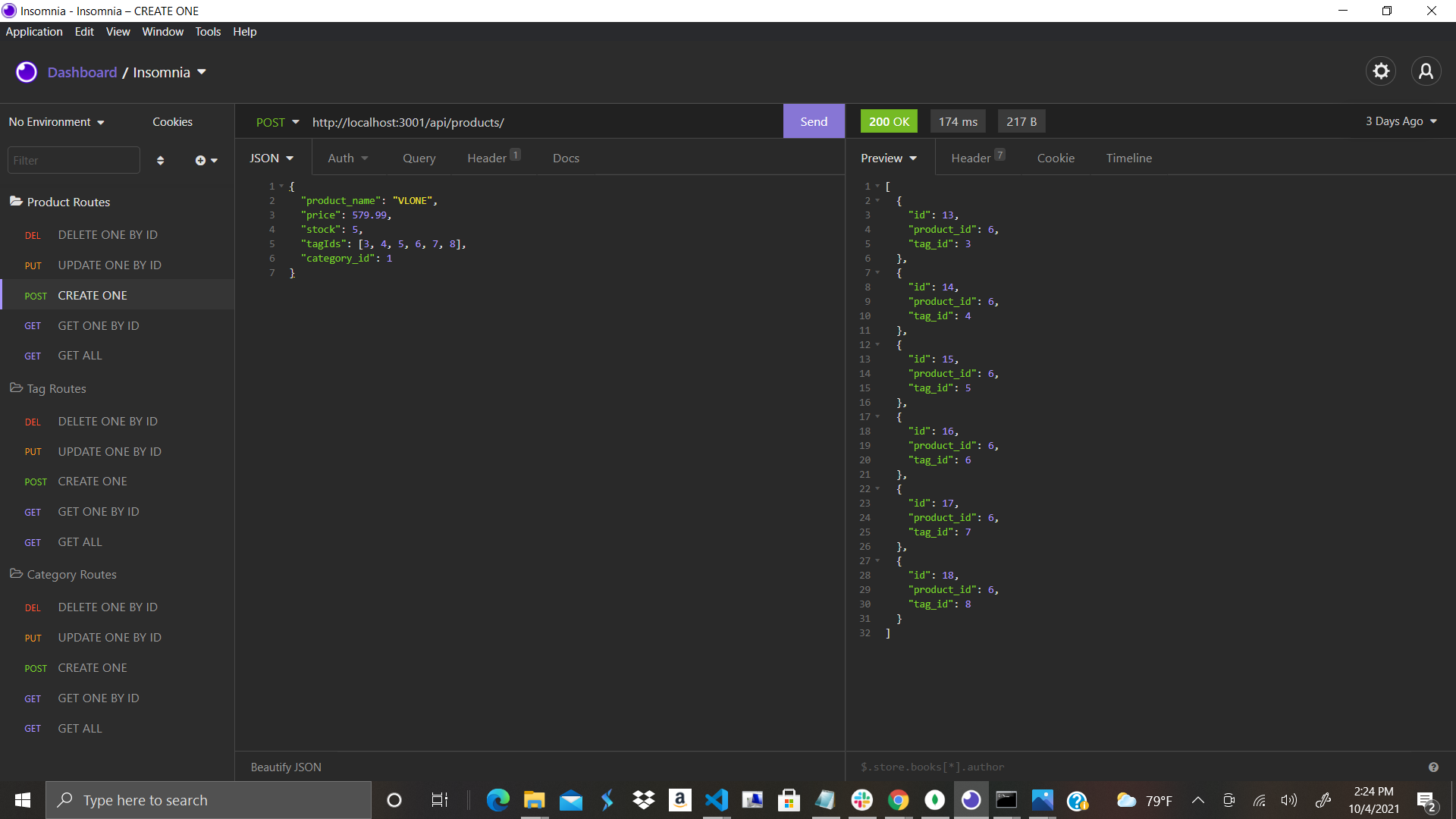Open the 3 Days Ago history dropdown
Image resolution: width=1456 pixels, height=819 pixels.
pyautogui.click(x=1401, y=121)
